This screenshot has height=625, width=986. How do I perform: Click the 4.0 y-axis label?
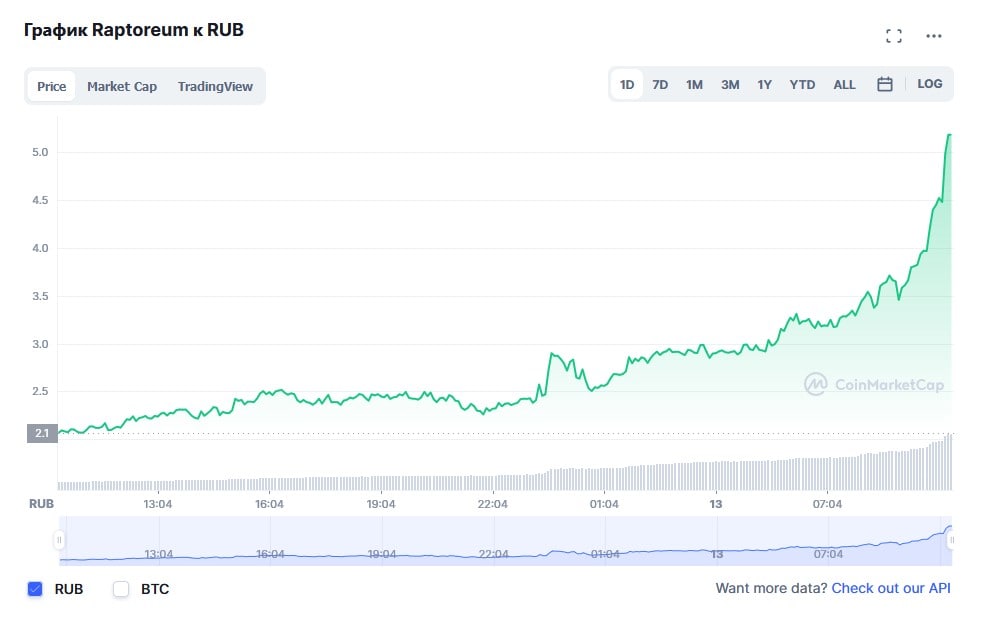40,248
